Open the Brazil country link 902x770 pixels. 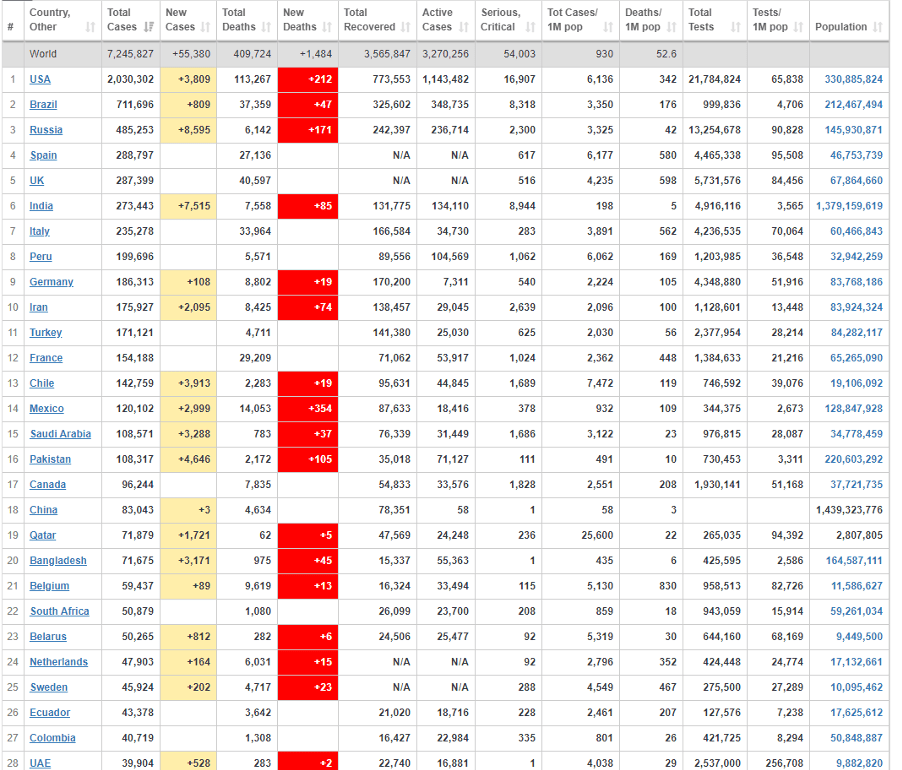coord(43,105)
